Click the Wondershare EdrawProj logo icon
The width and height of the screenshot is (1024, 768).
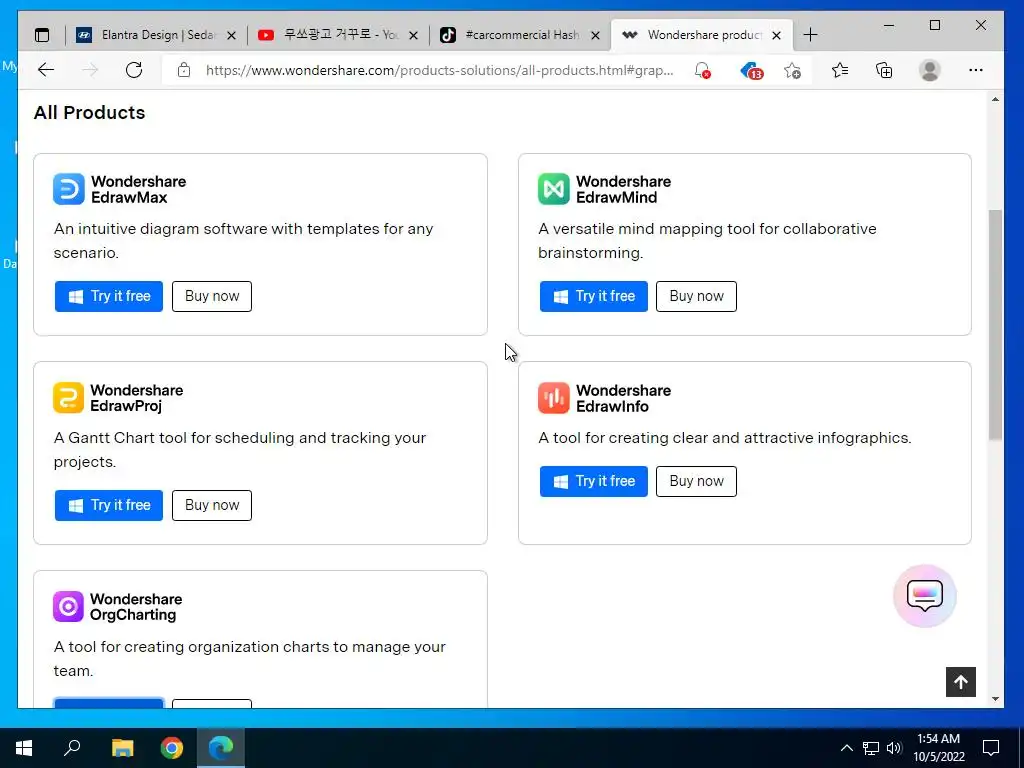[69, 398]
